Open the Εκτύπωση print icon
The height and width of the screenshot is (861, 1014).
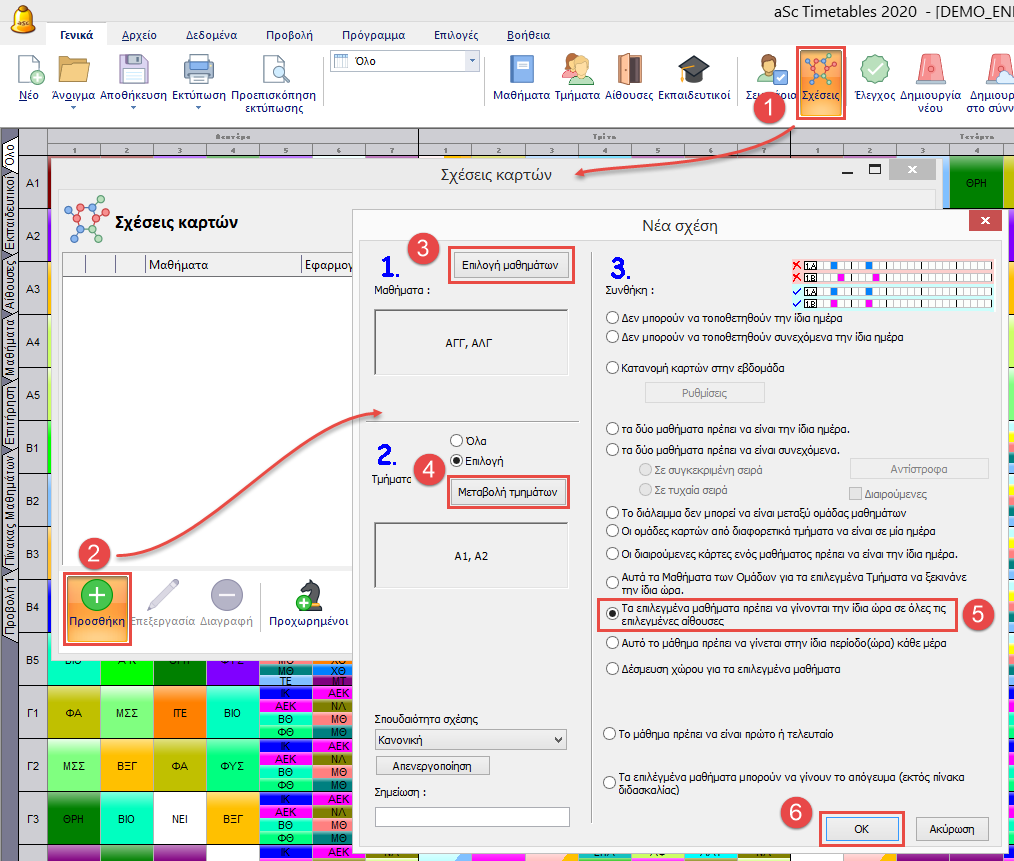[x=203, y=72]
